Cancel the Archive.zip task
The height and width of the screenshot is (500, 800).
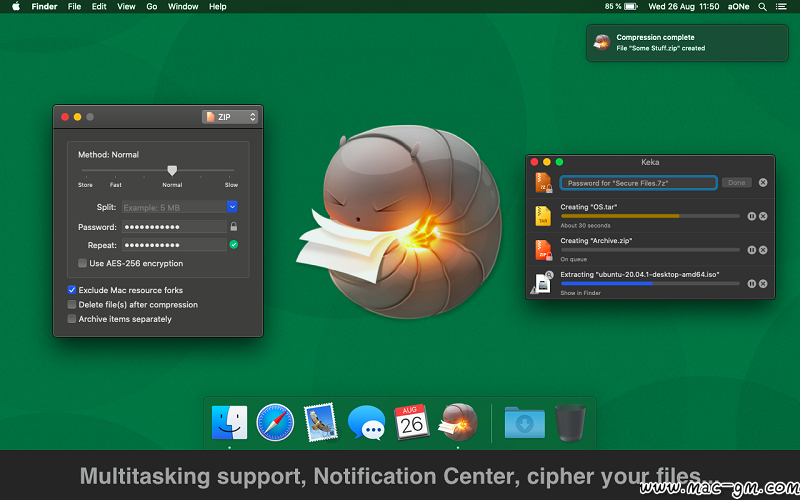tap(763, 250)
